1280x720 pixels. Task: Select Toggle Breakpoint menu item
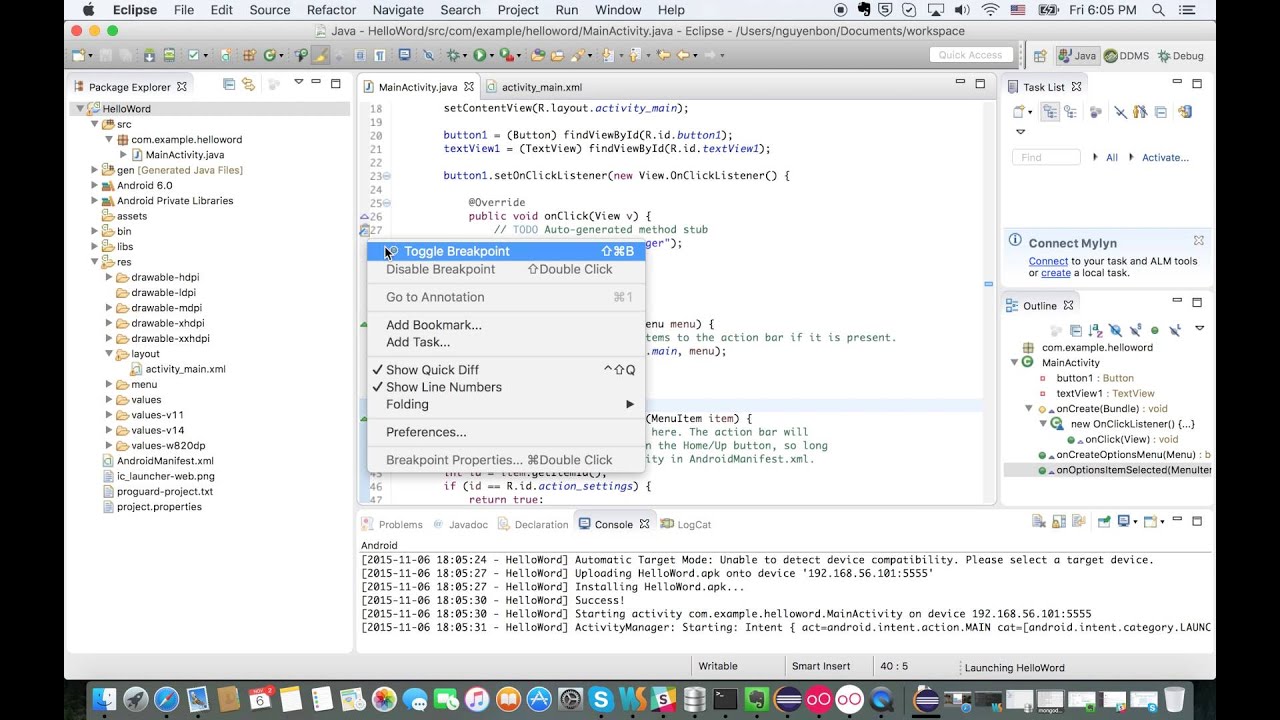click(506, 251)
